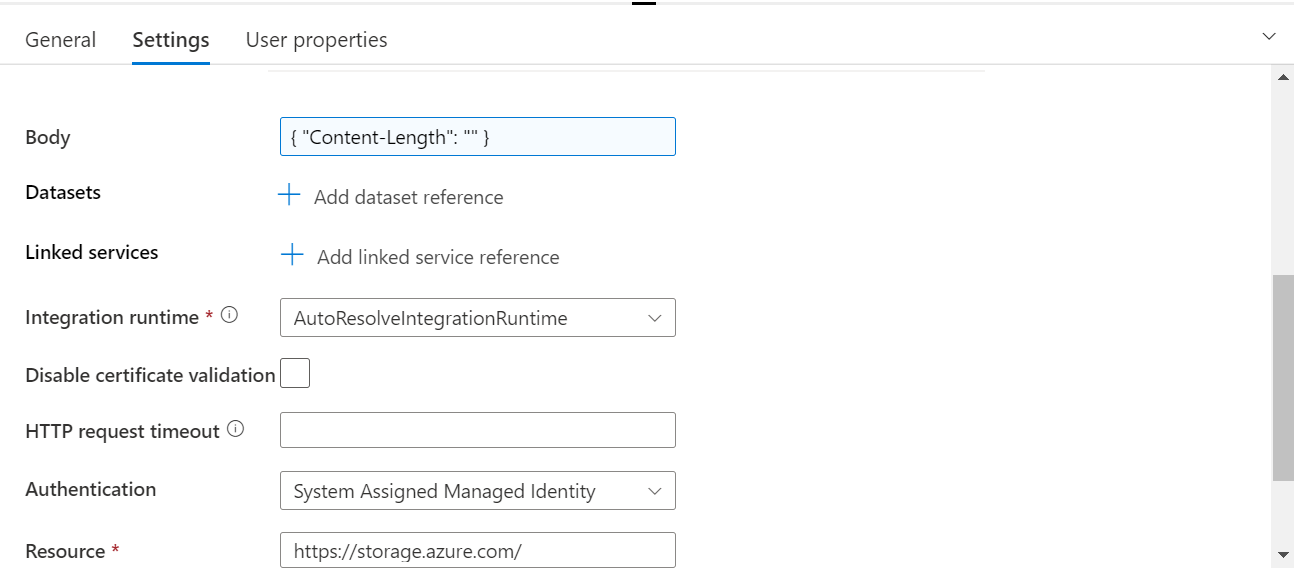Viewport: 1294px width, 582px height.
Task: Click the Add dataset reference link
Action: coord(408,197)
